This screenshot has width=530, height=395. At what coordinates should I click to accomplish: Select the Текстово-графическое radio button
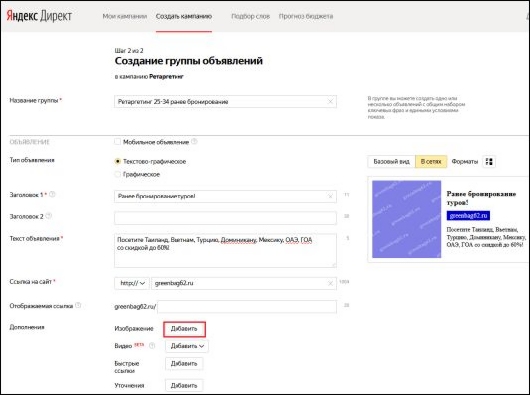pos(117,162)
